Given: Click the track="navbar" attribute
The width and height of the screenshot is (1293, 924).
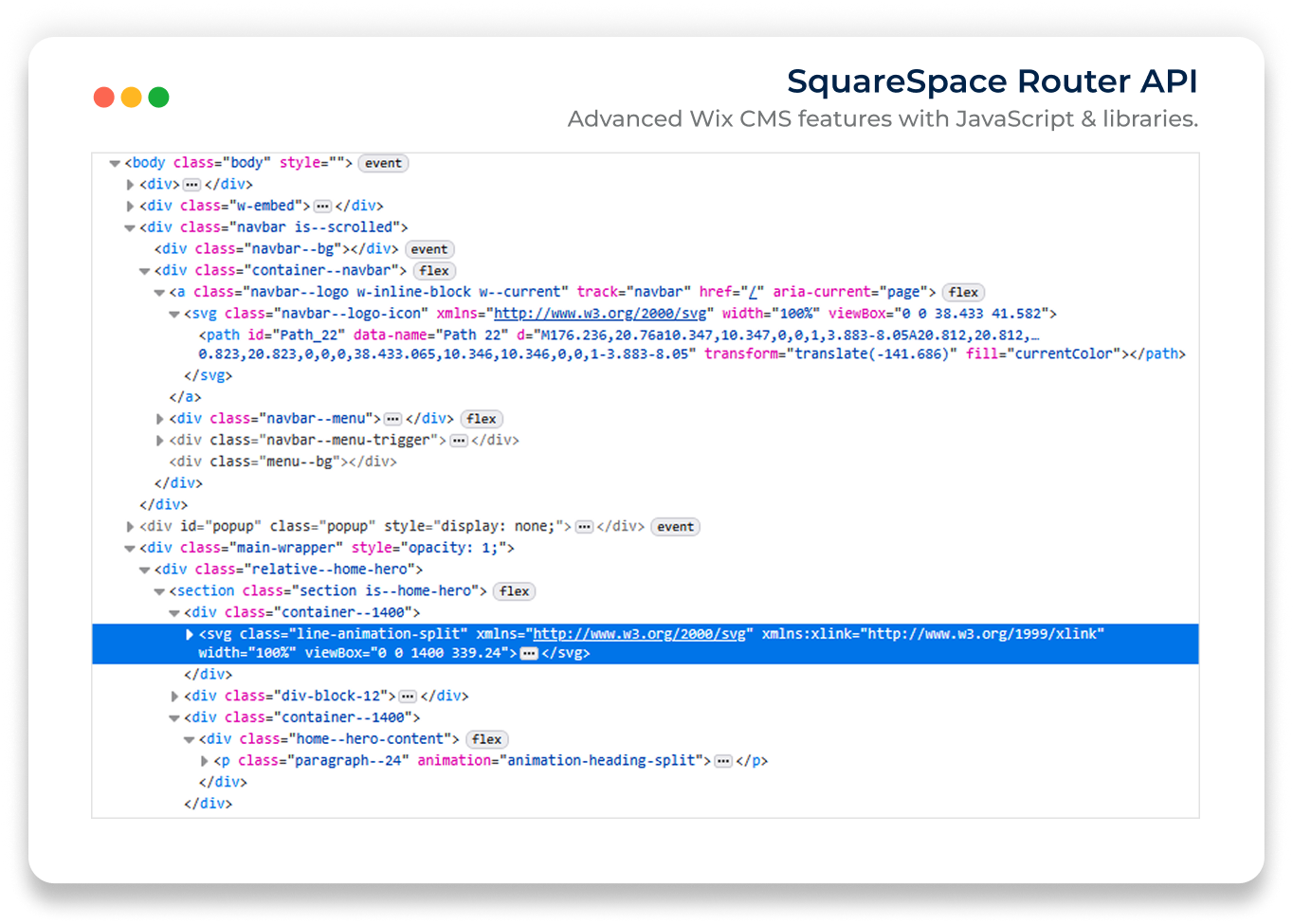Looking at the screenshot, I should [x=634, y=293].
